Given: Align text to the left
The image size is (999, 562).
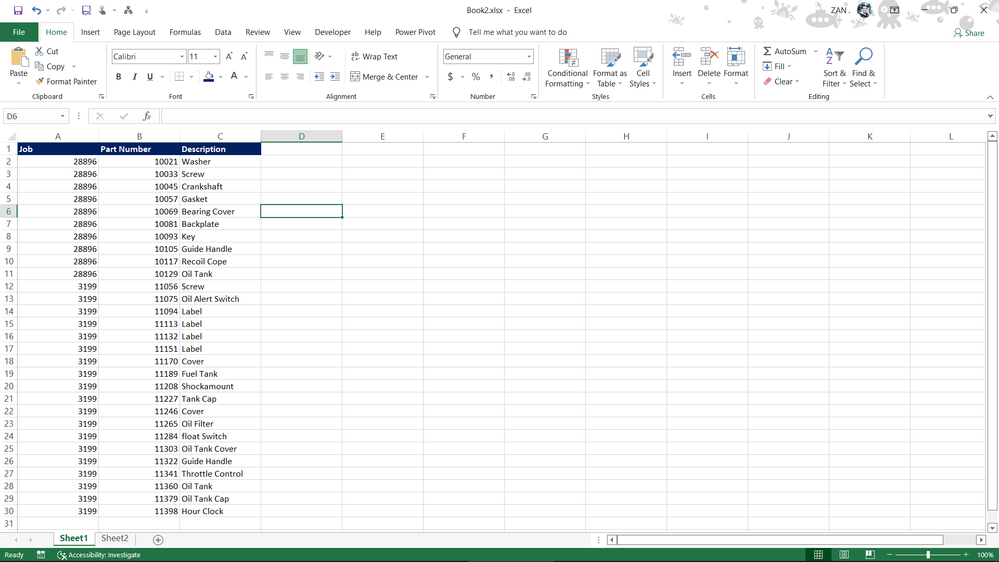Looking at the screenshot, I should (x=269, y=76).
